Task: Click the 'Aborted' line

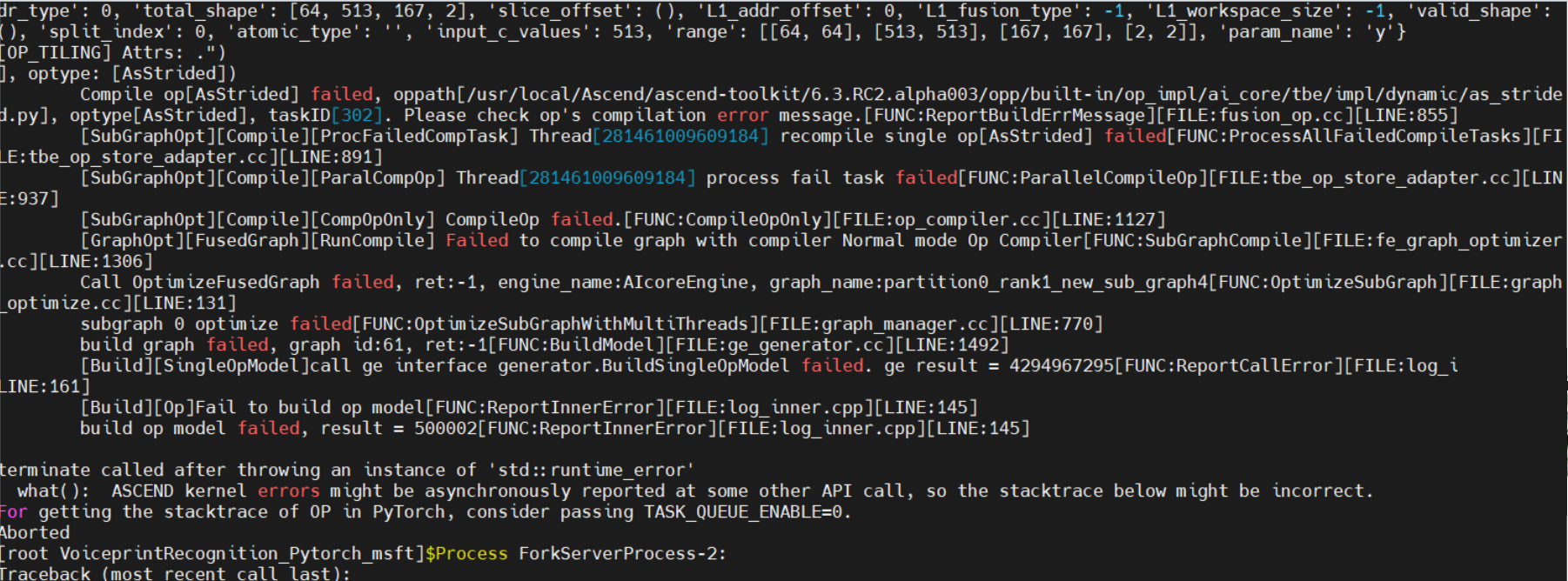Action: pyautogui.click(x=35, y=533)
